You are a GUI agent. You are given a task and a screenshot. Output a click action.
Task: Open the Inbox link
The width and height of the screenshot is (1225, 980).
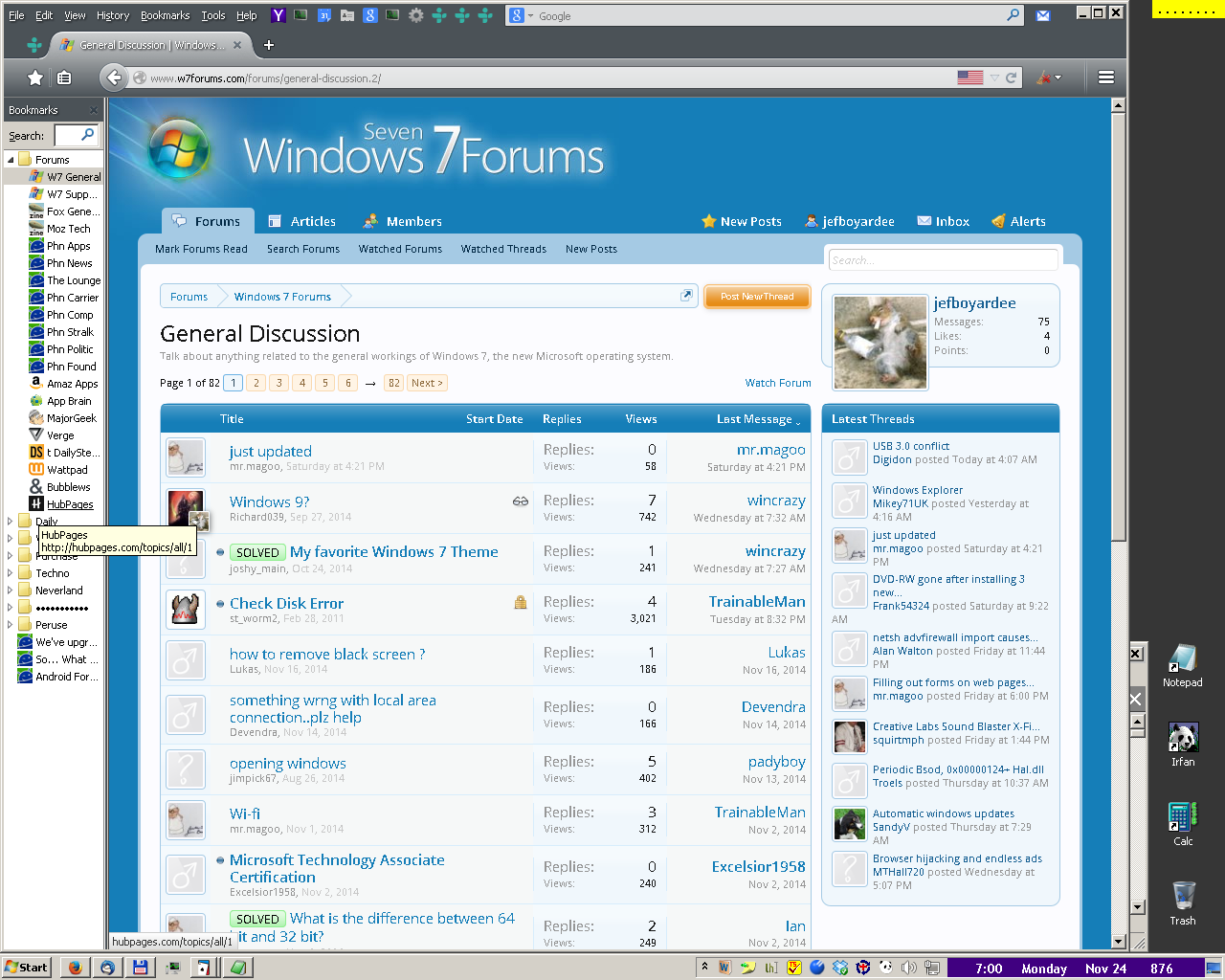click(x=944, y=221)
